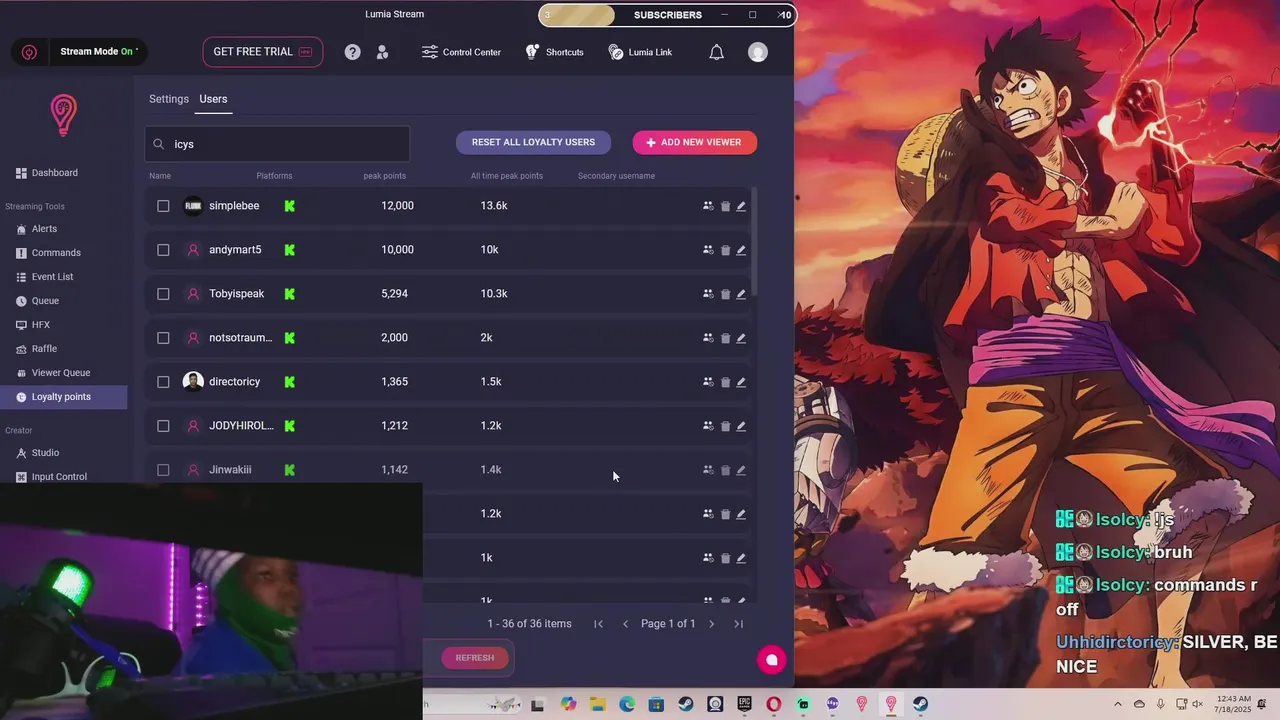Click the search magnifier icon
Viewport: 1280px width, 720px height.
tap(158, 144)
